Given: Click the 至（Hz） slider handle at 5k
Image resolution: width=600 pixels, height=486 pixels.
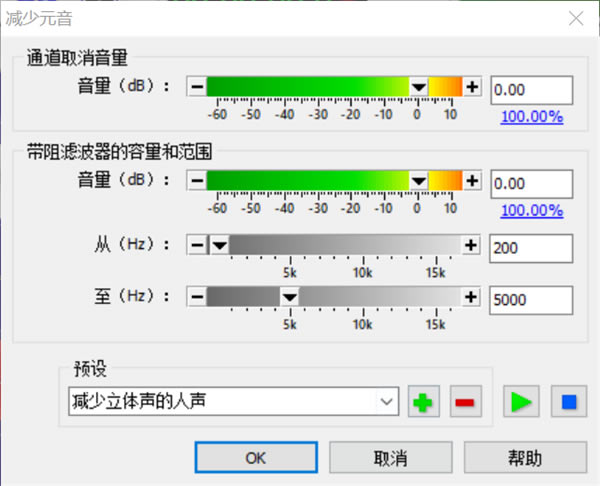Looking at the screenshot, I should (x=288, y=296).
